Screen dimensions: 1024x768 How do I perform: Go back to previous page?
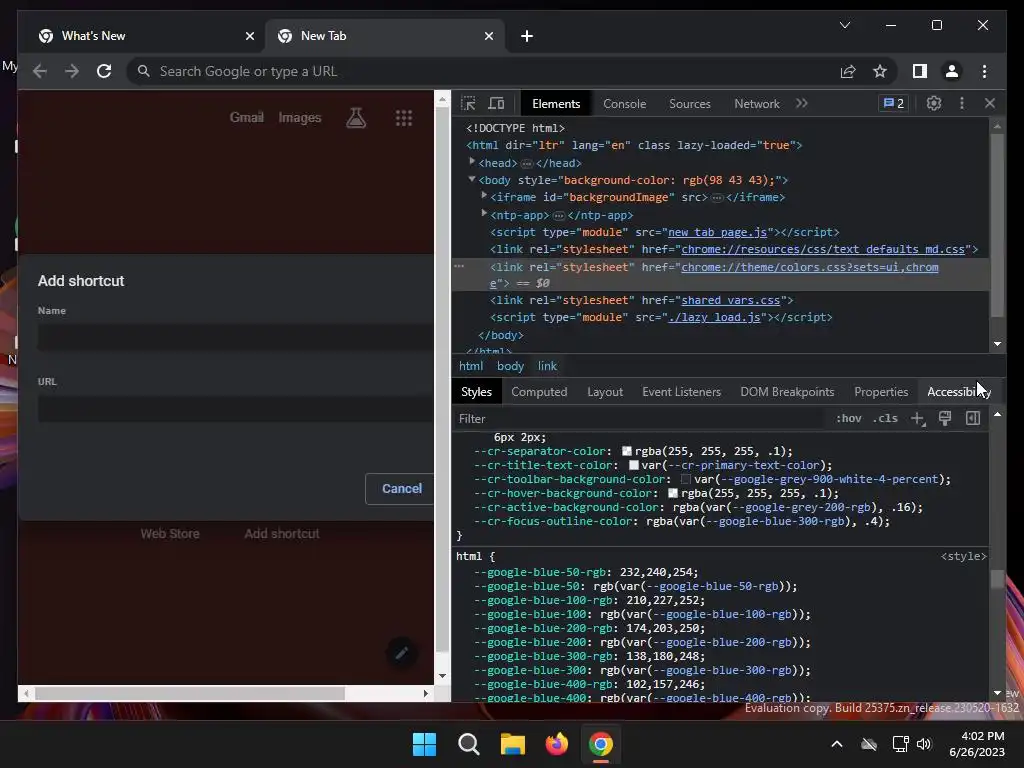(40, 71)
